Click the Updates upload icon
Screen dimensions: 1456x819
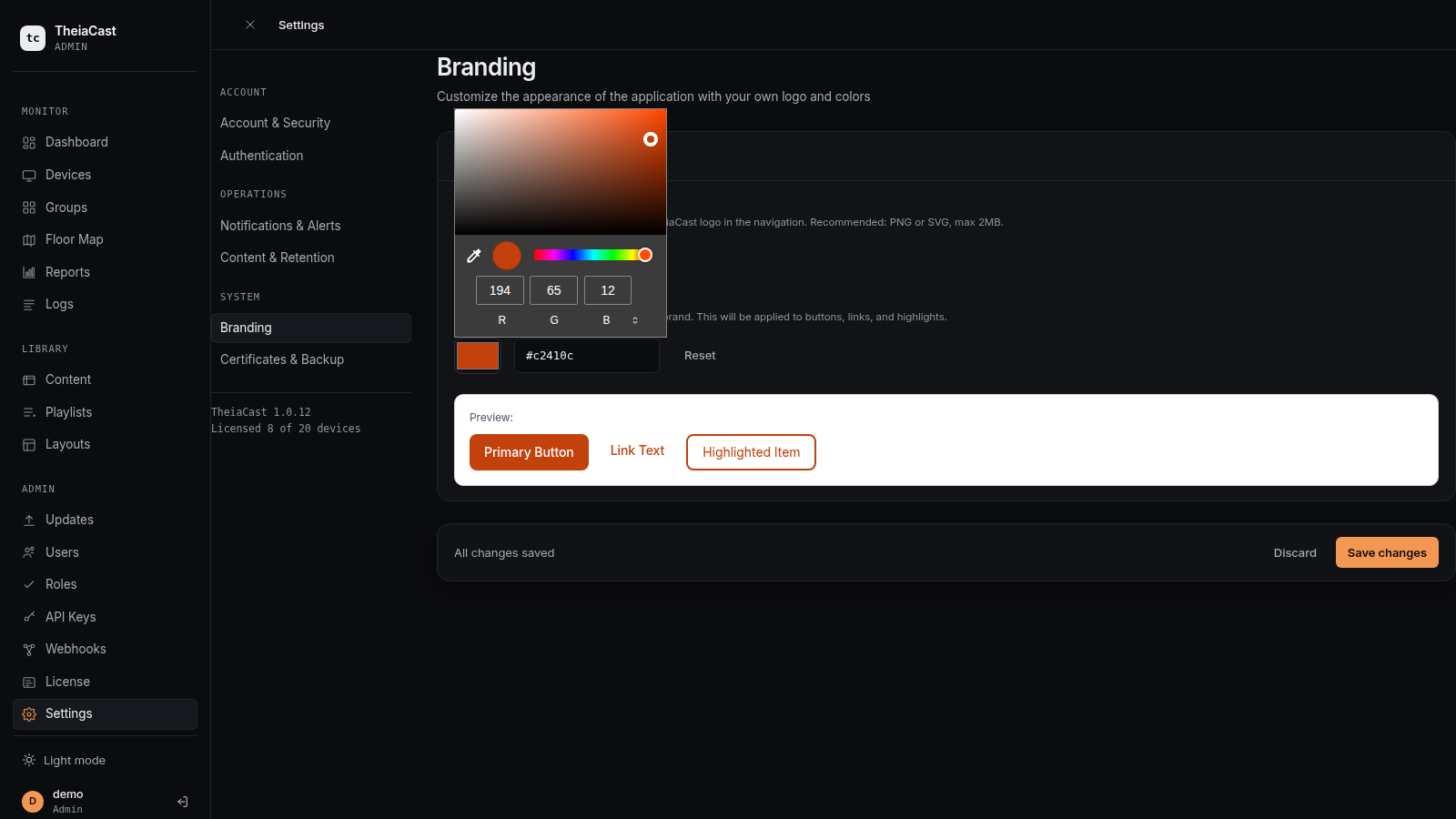pyautogui.click(x=29, y=521)
